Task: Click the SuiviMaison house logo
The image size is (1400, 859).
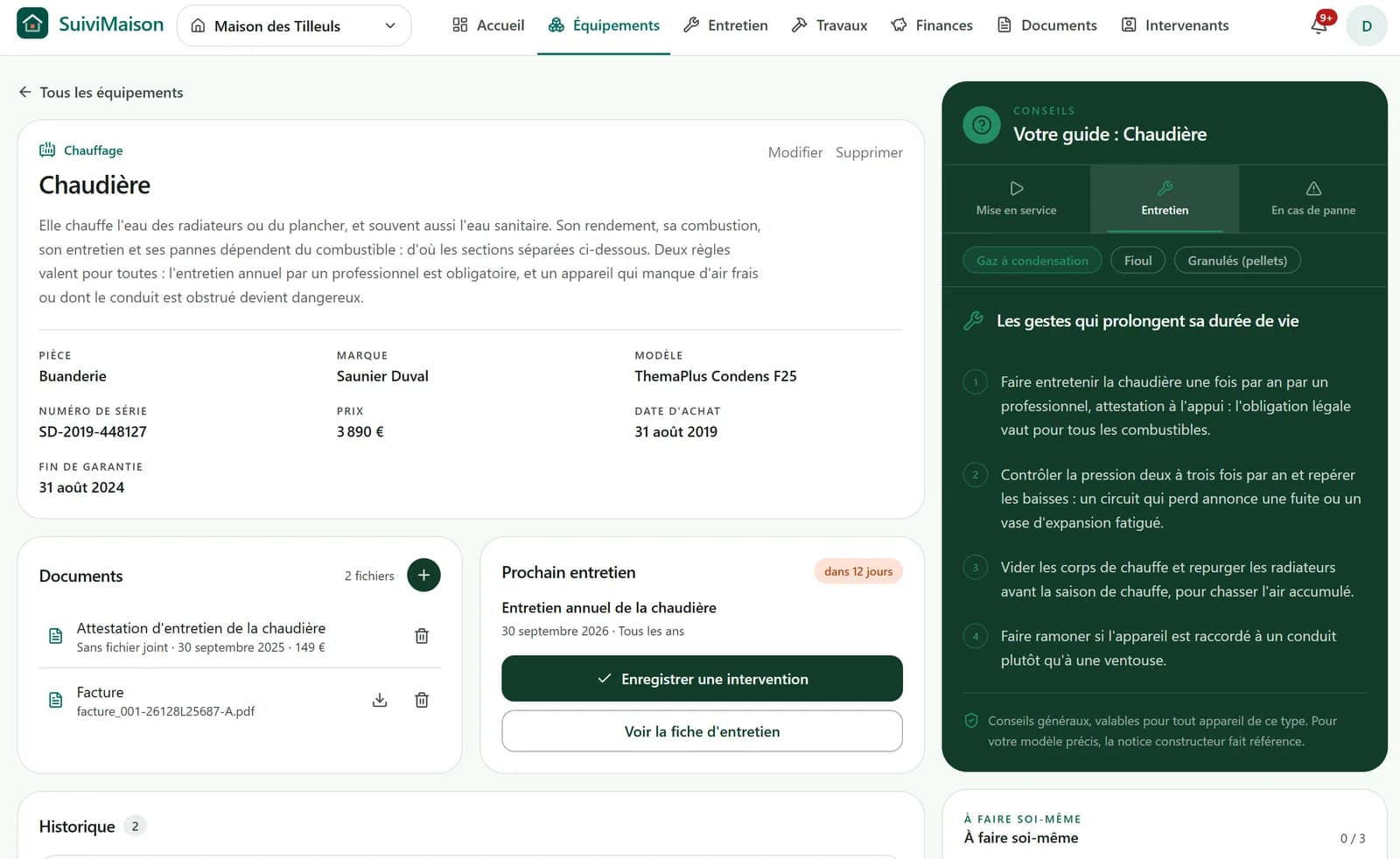Action: pos(32,24)
